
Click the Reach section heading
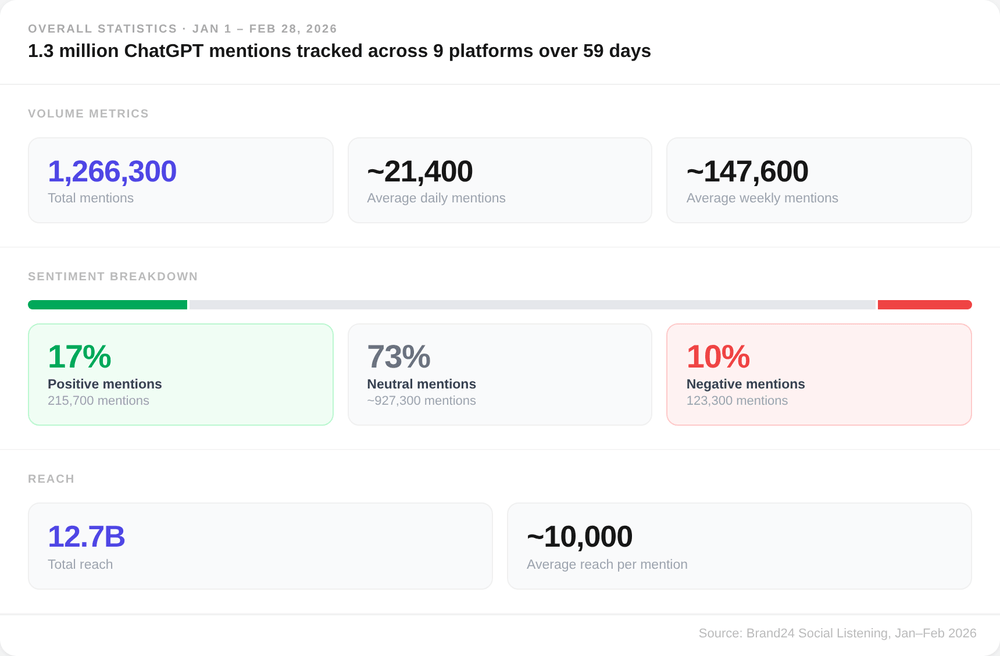point(51,479)
